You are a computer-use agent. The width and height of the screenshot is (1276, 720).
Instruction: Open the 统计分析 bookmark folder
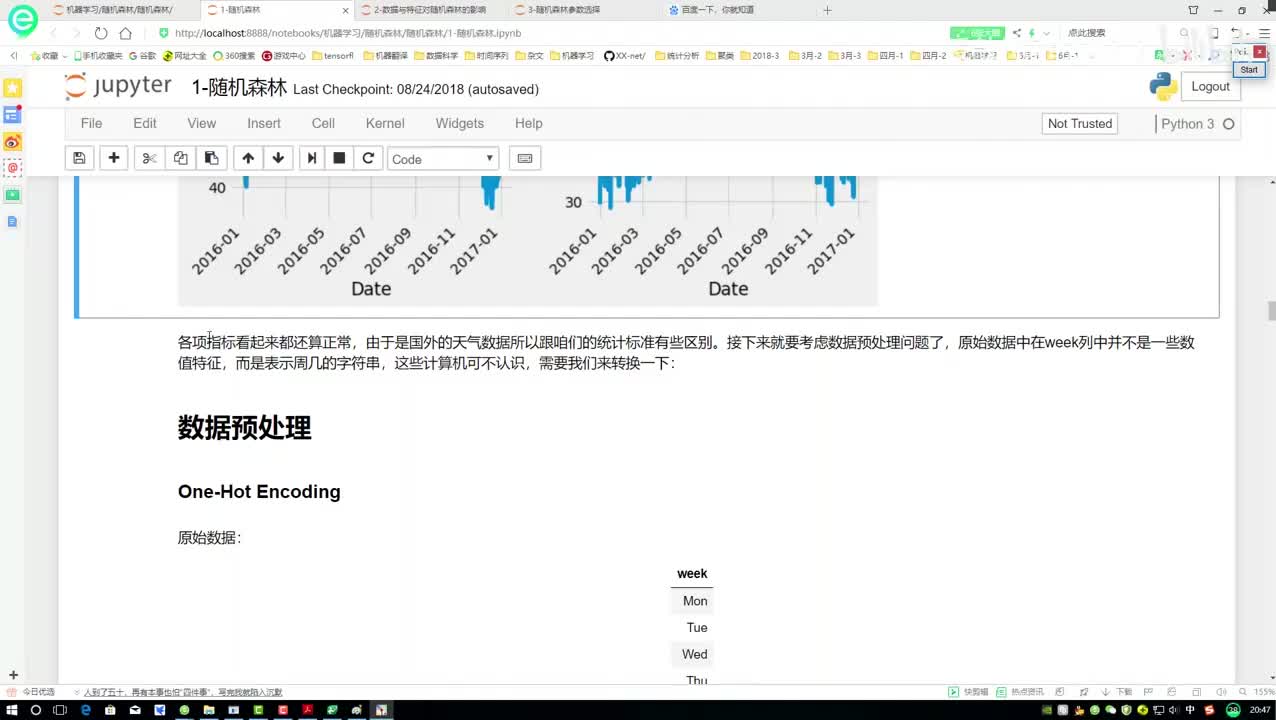[x=677, y=56]
